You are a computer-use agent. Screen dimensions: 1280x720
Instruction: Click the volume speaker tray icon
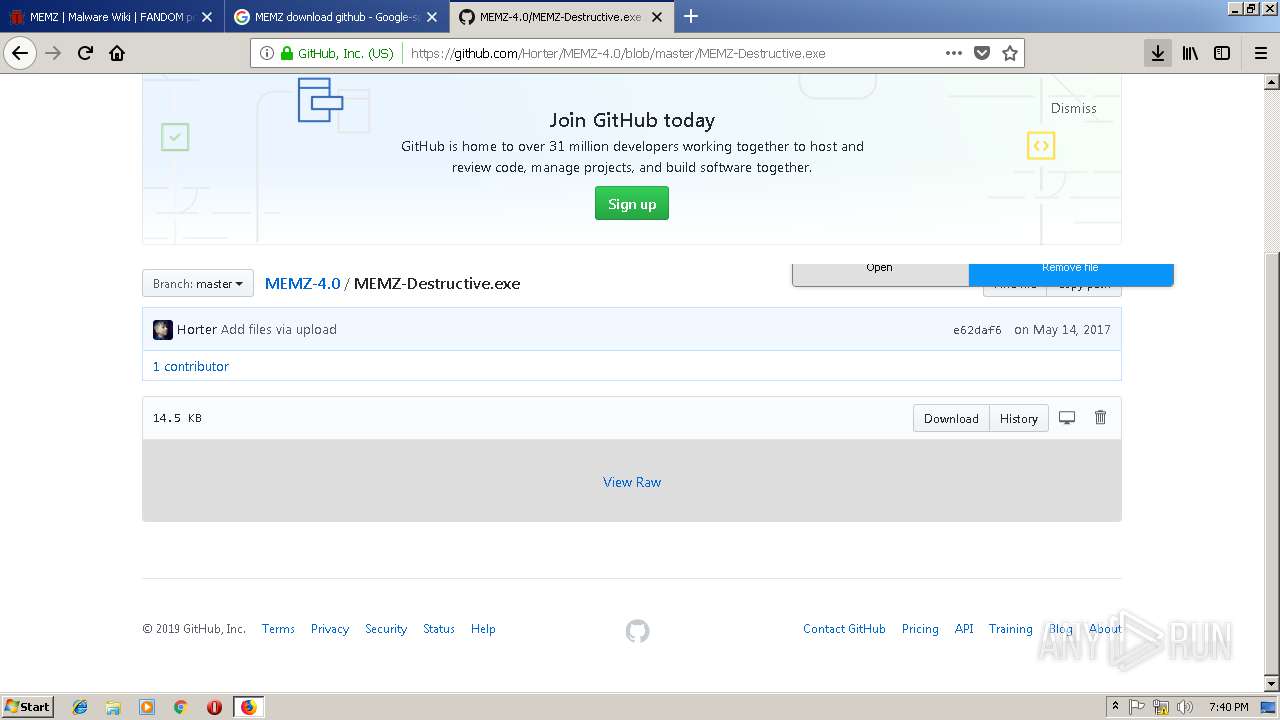point(1185,707)
